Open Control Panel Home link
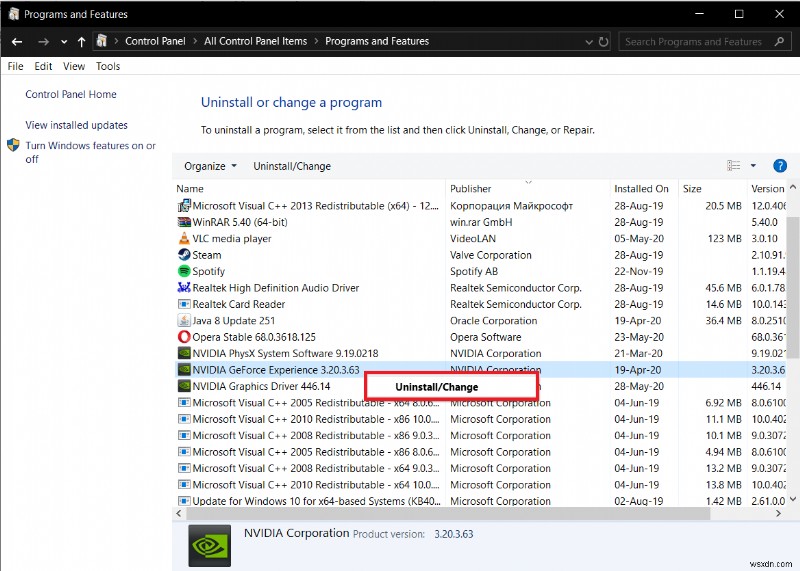This screenshot has width=800, height=571. click(x=71, y=94)
